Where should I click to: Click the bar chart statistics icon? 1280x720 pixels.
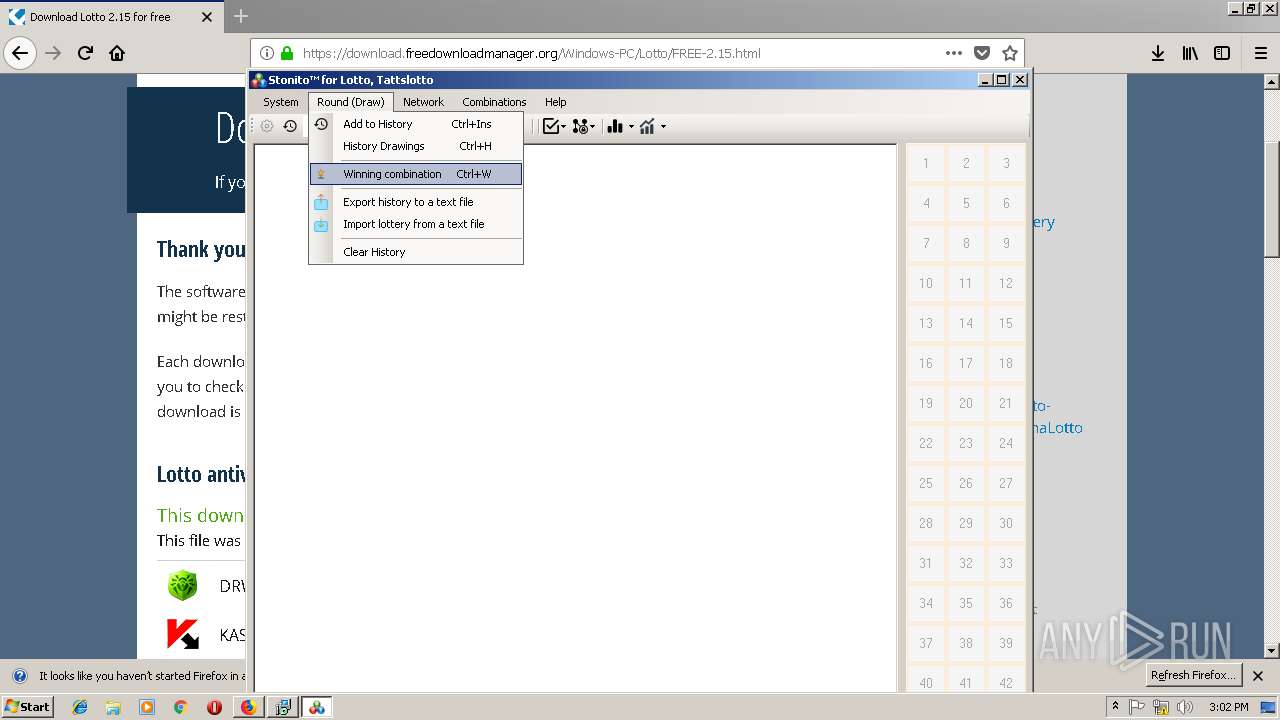(x=615, y=126)
